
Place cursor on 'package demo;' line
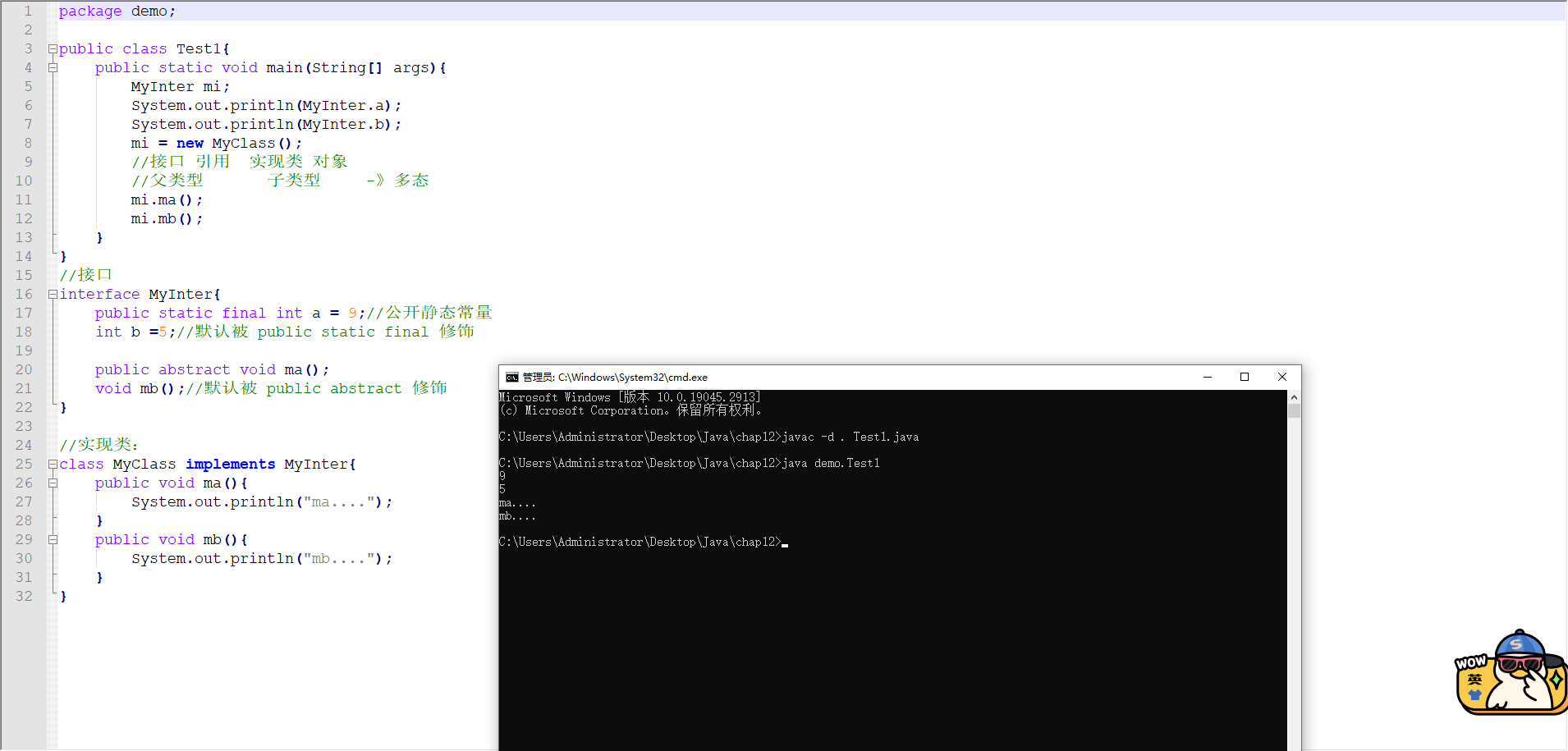click(117, 11)
